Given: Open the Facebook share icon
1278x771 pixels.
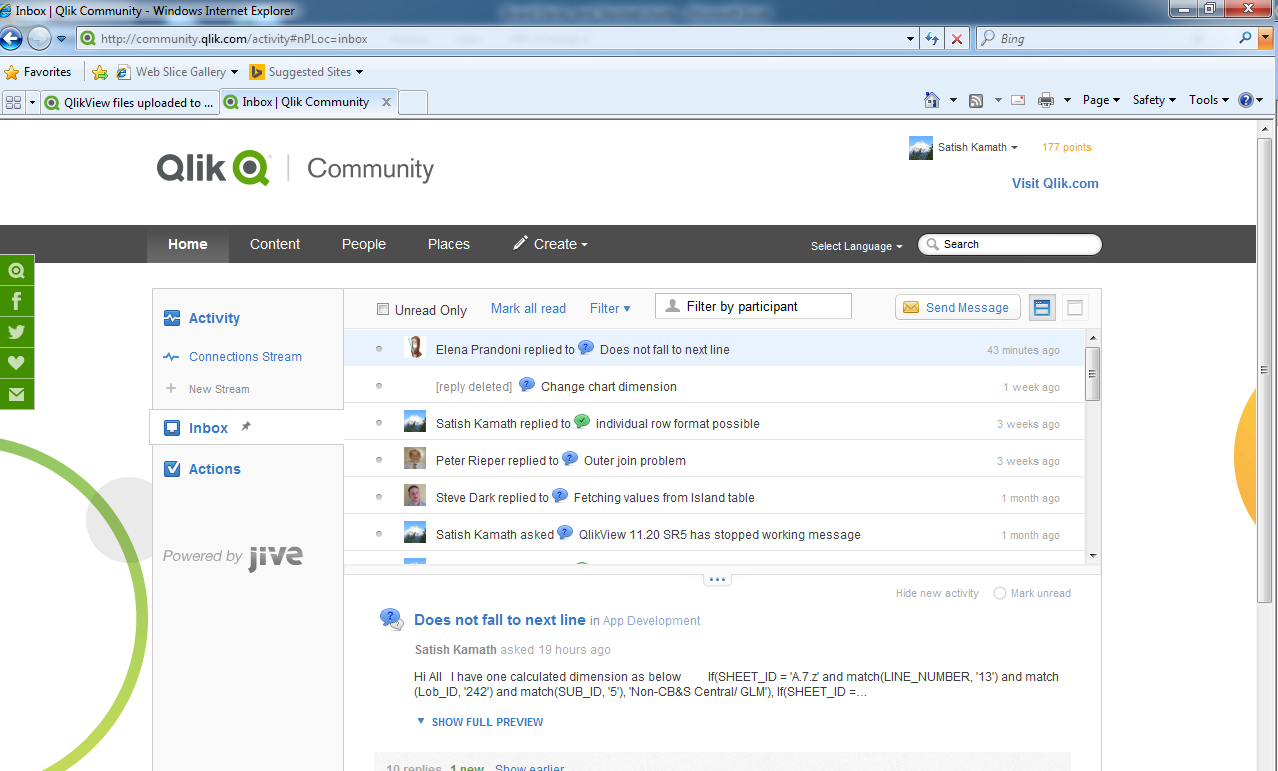Looking at the screenshot, I should coord(17,301).
